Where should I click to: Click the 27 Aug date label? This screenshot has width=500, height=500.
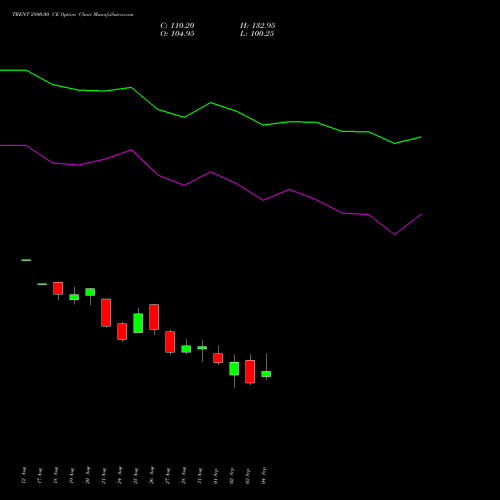pyautogui.click(x=167, y=475)
